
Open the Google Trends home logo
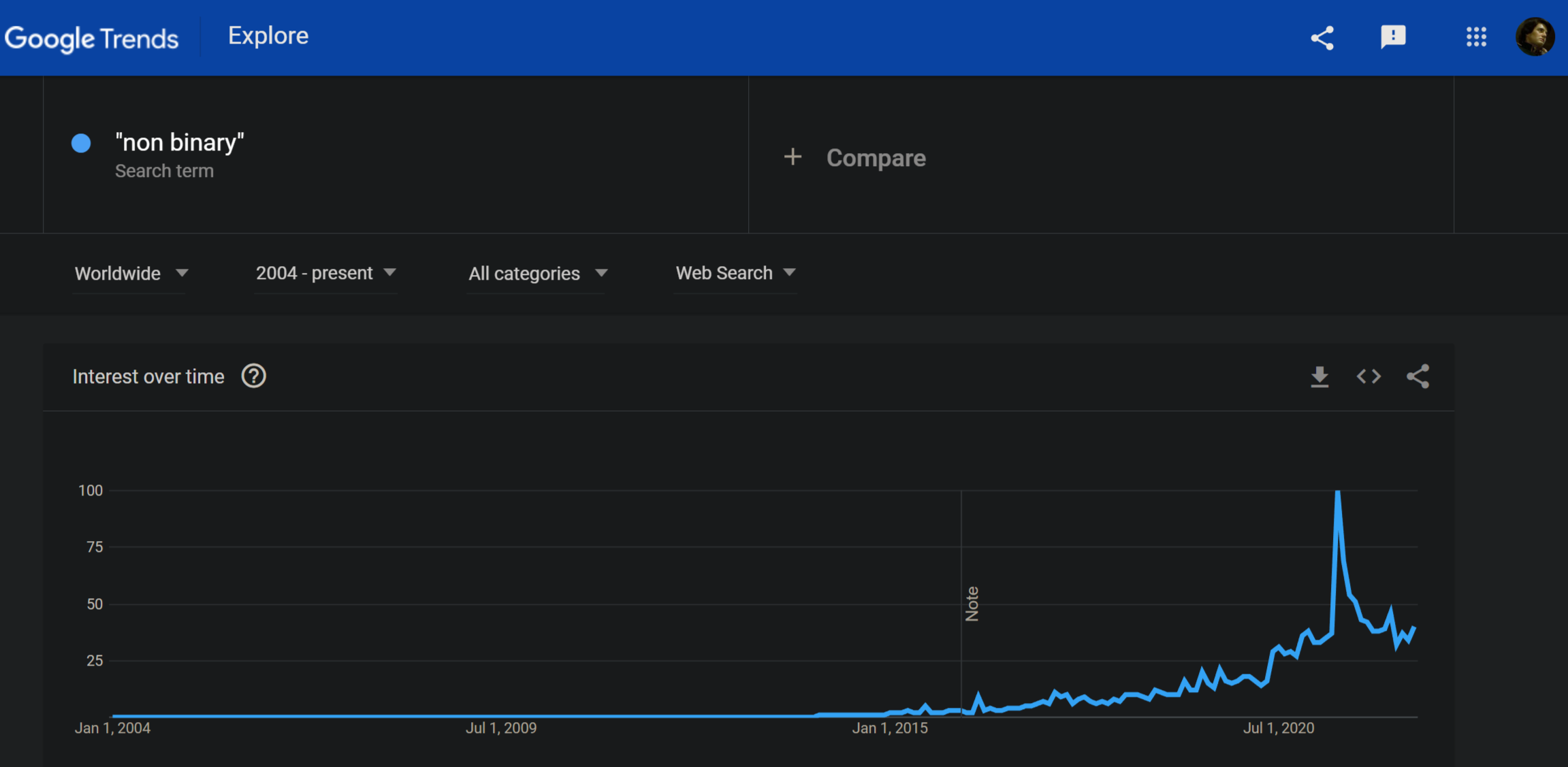[91, 39]
